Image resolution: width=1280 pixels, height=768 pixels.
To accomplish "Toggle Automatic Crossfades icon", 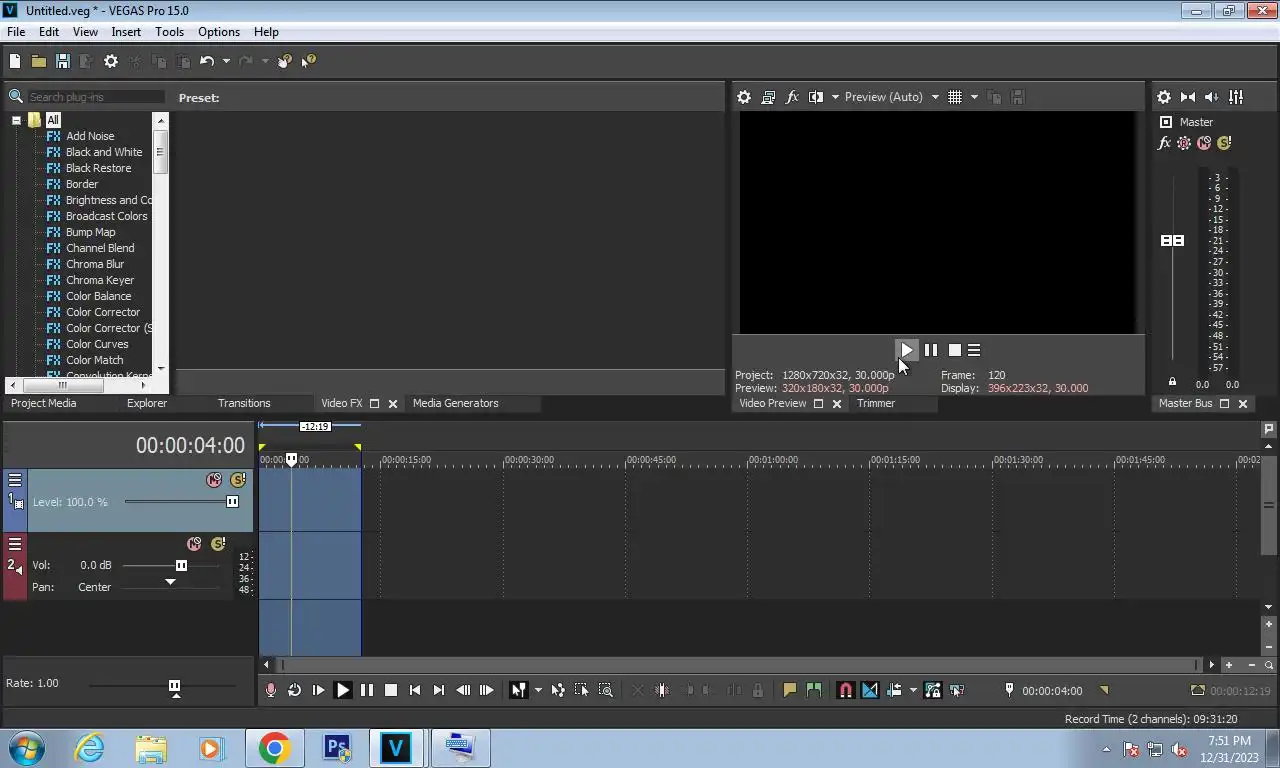I will tap(870, 690).
